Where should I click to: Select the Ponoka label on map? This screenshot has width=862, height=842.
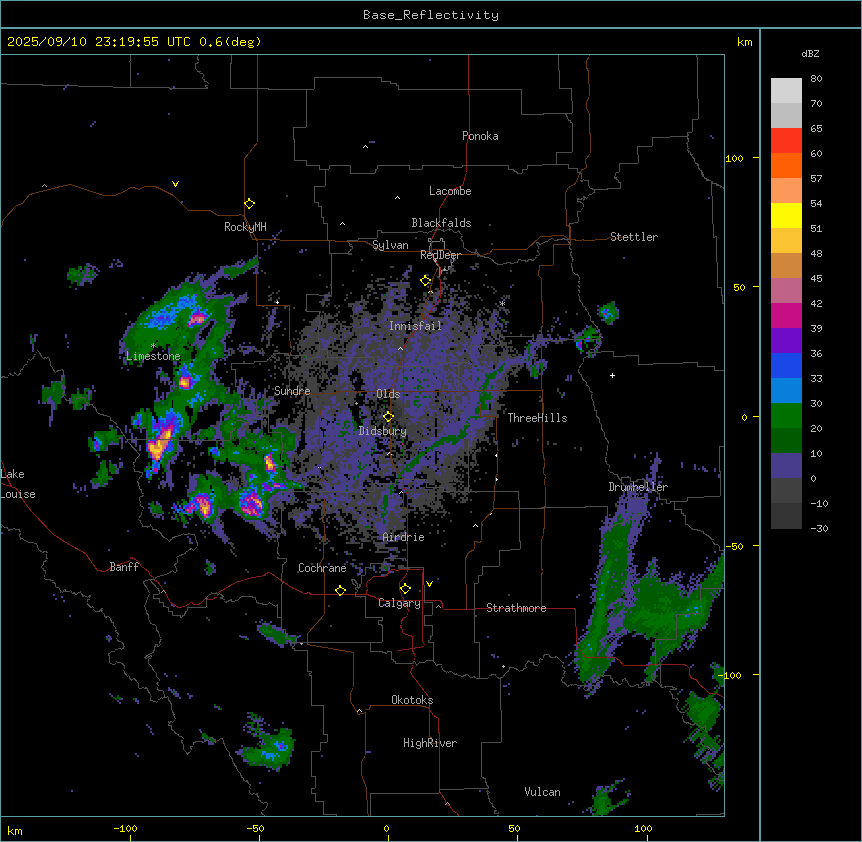click(480, 136)
